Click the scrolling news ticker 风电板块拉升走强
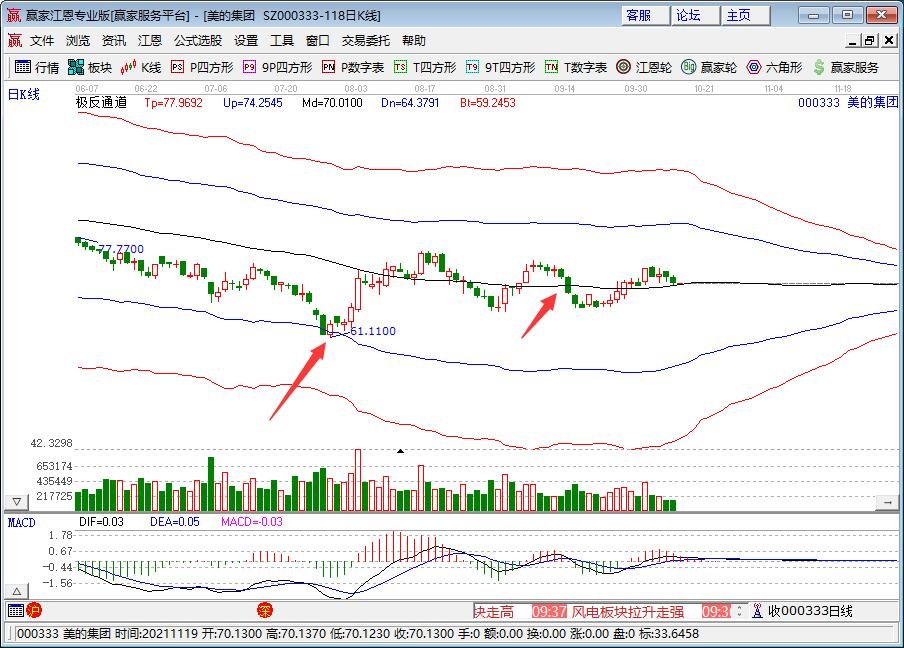Screen dimensions: 904x648 point(627,611)
